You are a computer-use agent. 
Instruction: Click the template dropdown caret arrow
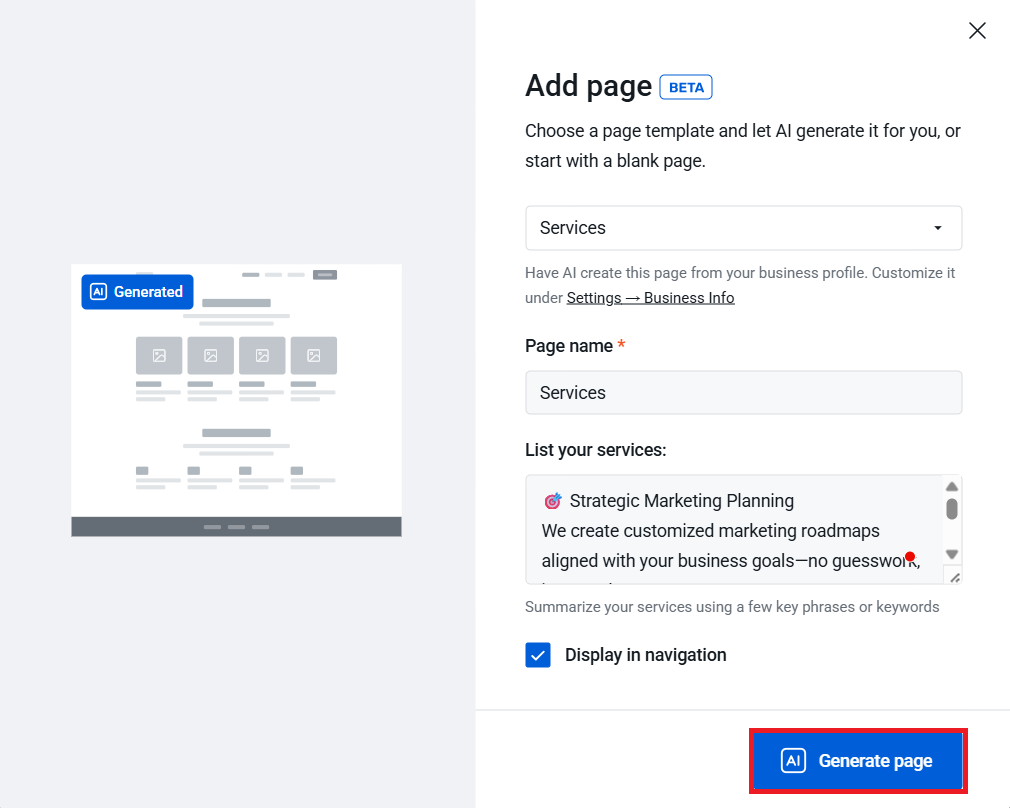pos(937,228)
